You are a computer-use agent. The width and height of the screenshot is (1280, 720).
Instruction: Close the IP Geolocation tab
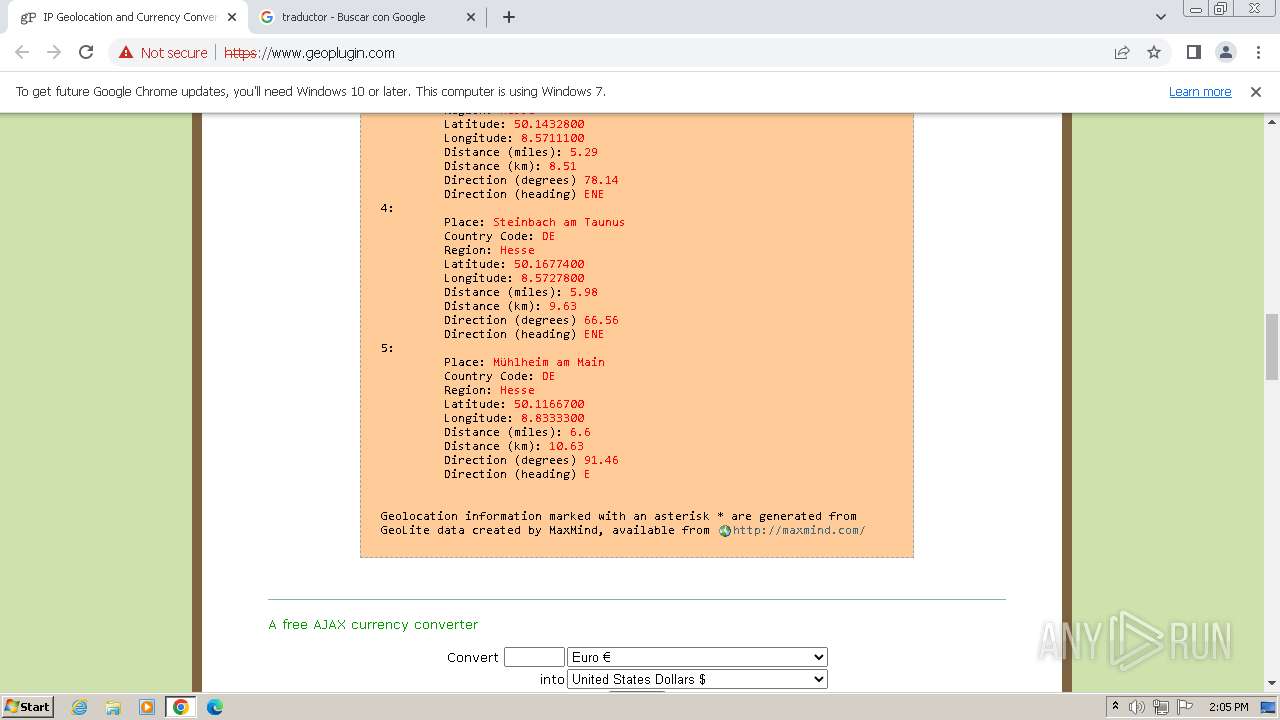232,17
